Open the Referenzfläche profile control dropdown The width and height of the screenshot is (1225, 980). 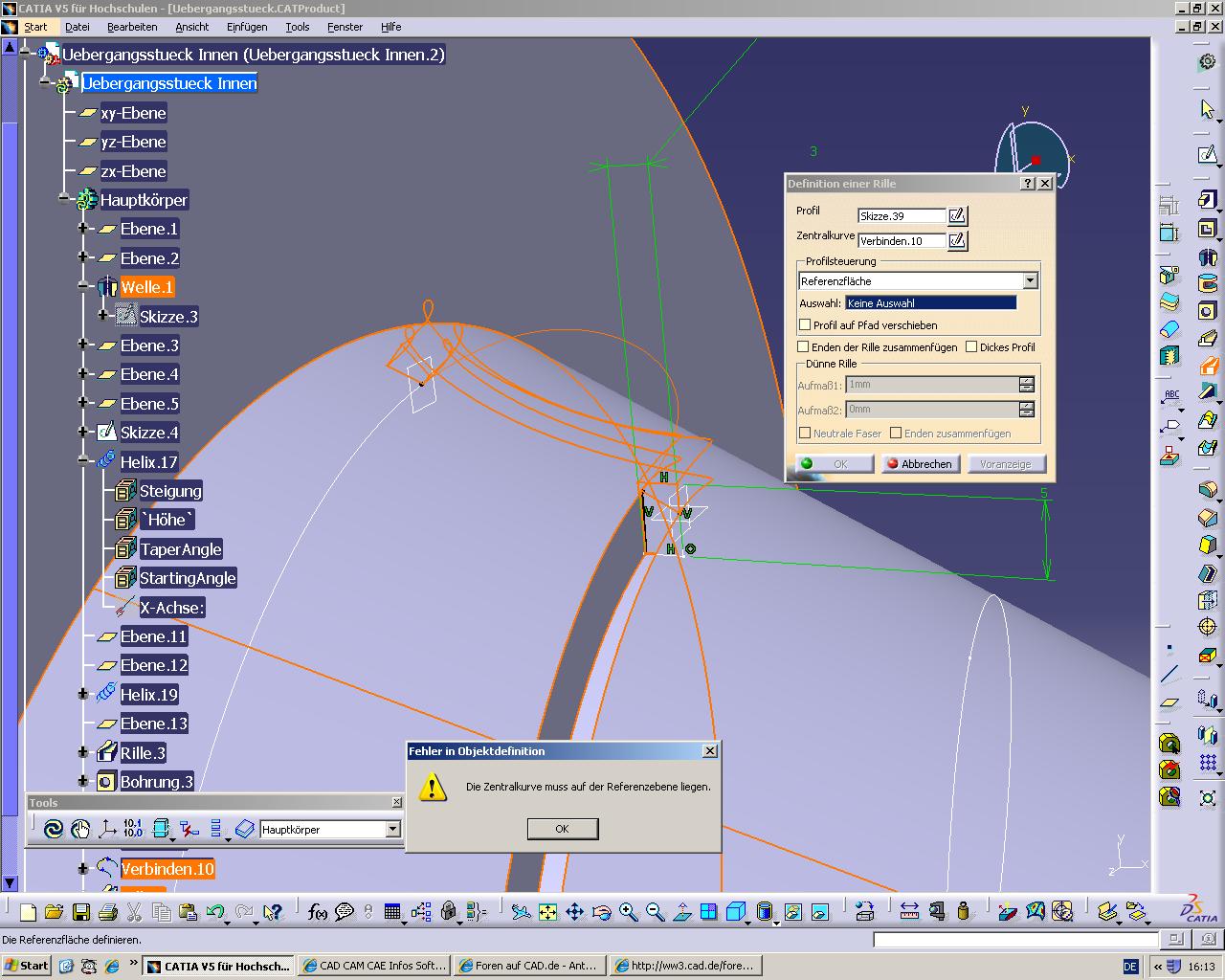point(1030,280)
